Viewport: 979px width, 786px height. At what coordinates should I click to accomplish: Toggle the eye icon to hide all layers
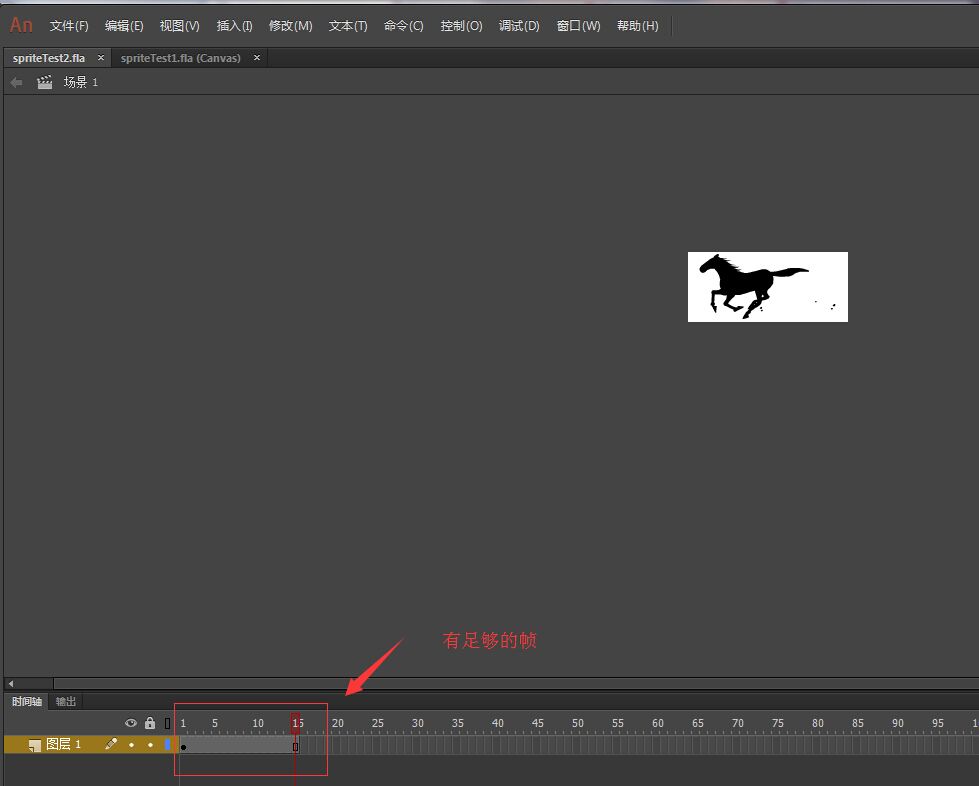coord(130,722)
